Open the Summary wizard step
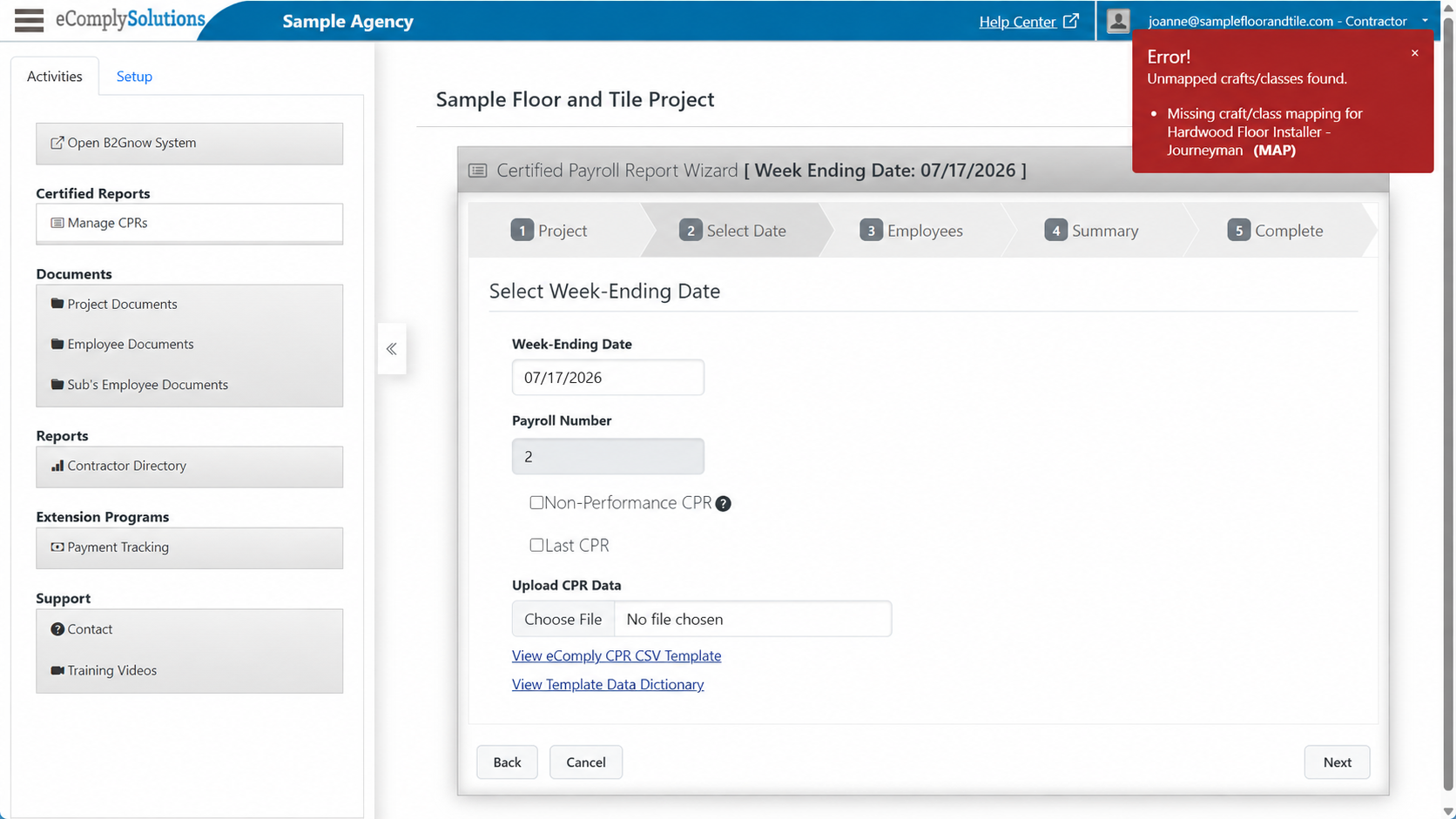This screenshot has height=819, width=1456. coord(1092,231)
